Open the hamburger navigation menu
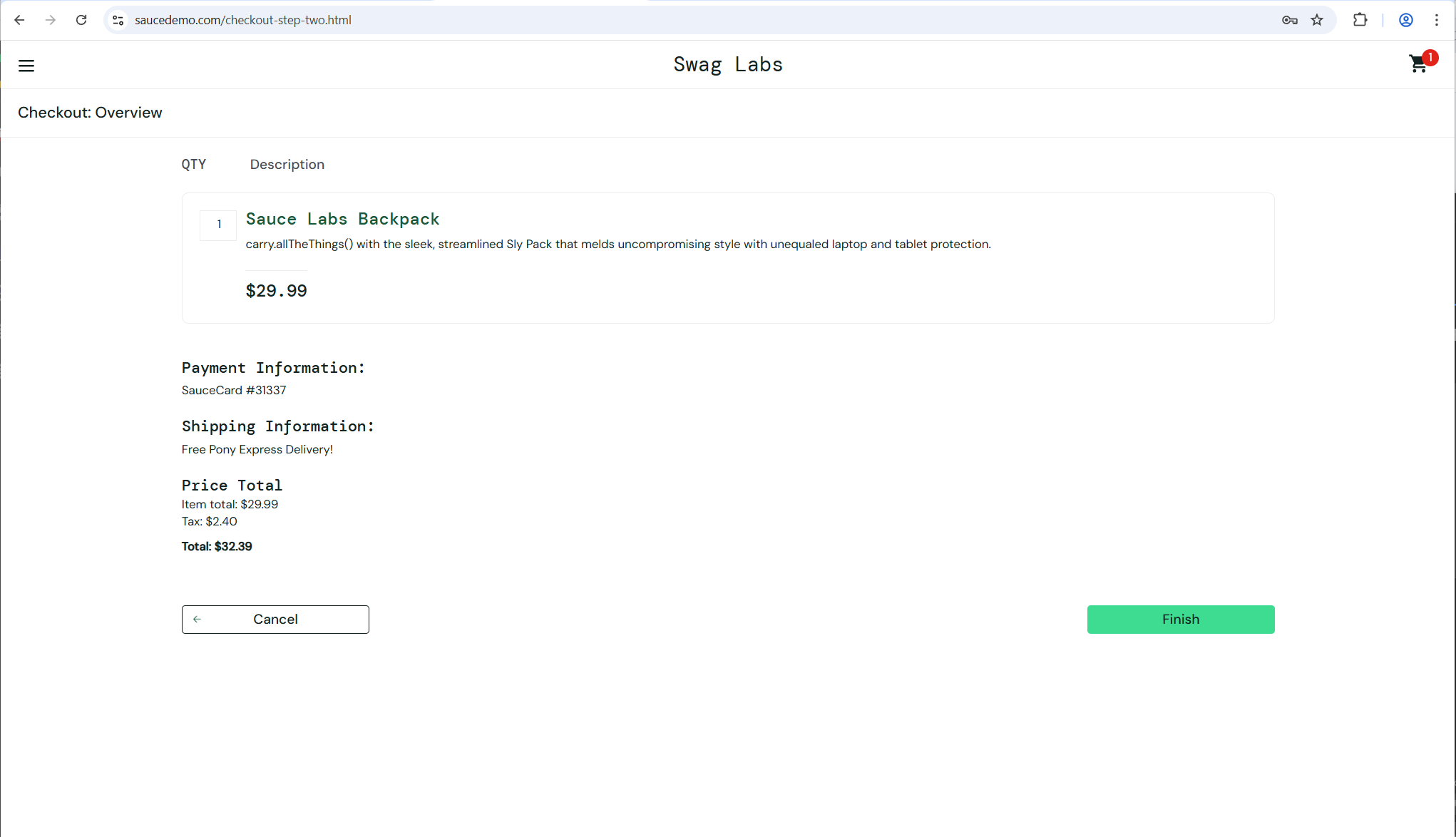 [x=26, y=66]
